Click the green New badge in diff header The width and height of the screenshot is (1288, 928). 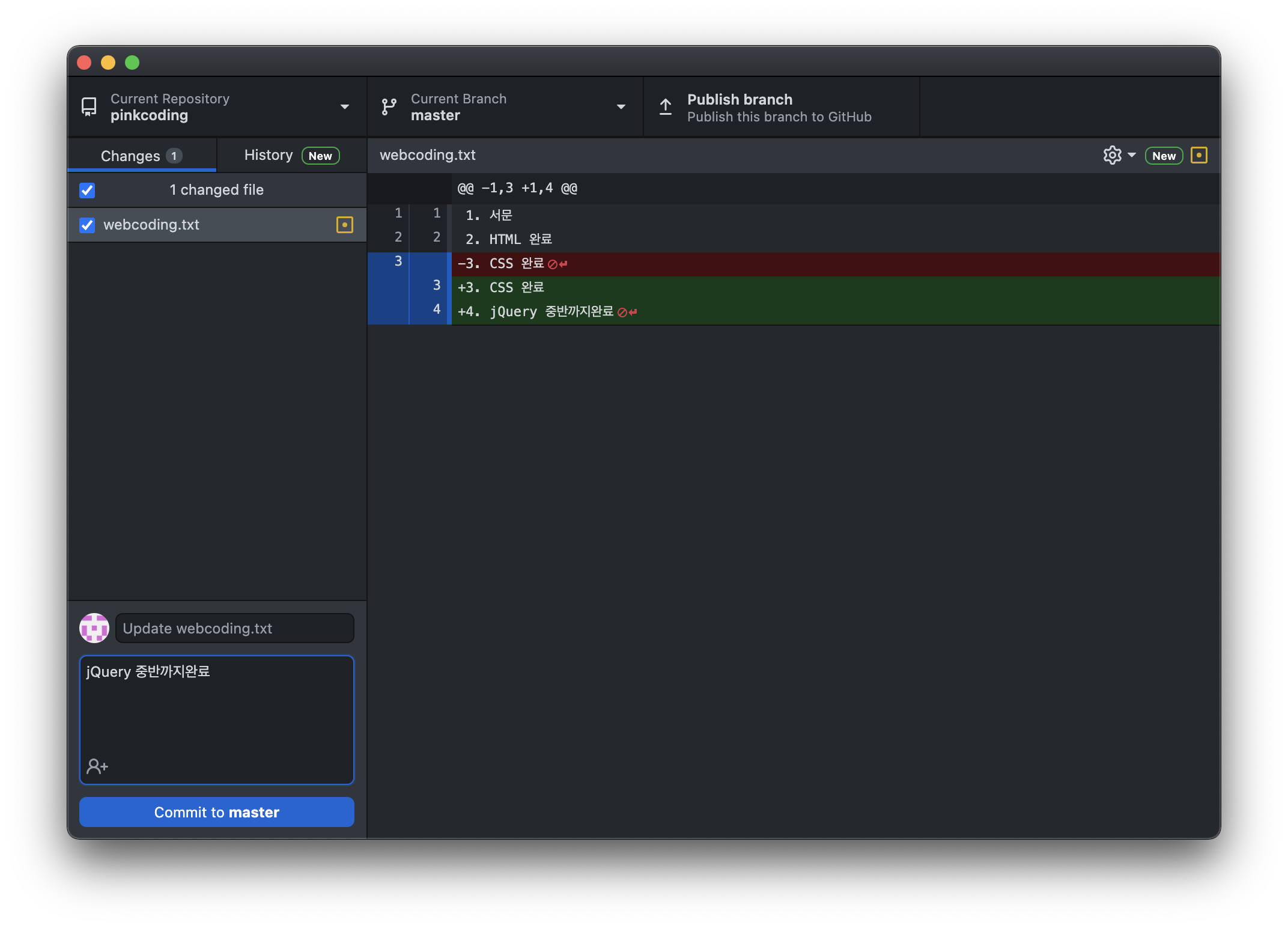pyautogui.click(x=1164, y=156)
